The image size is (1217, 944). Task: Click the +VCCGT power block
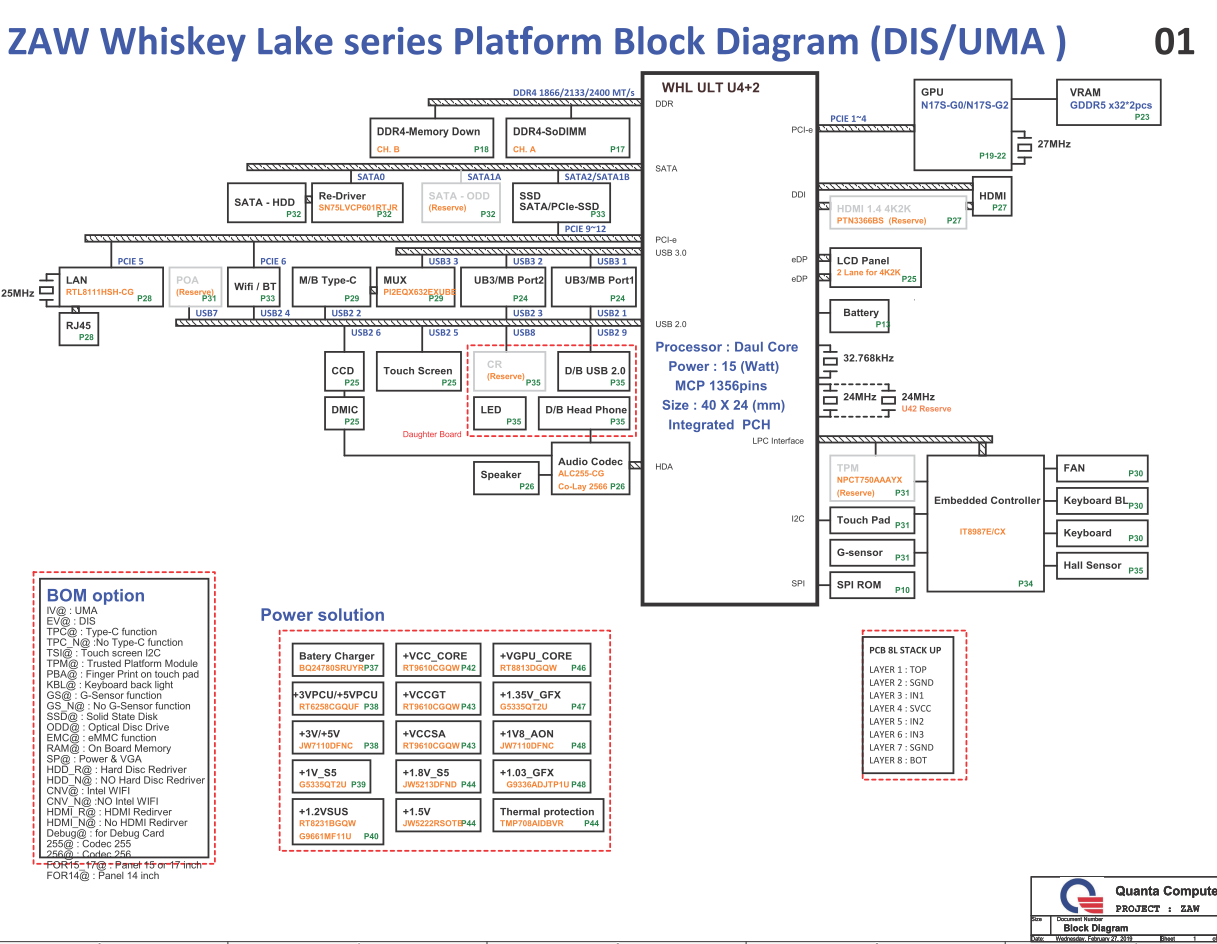click(x=439, y=700)
